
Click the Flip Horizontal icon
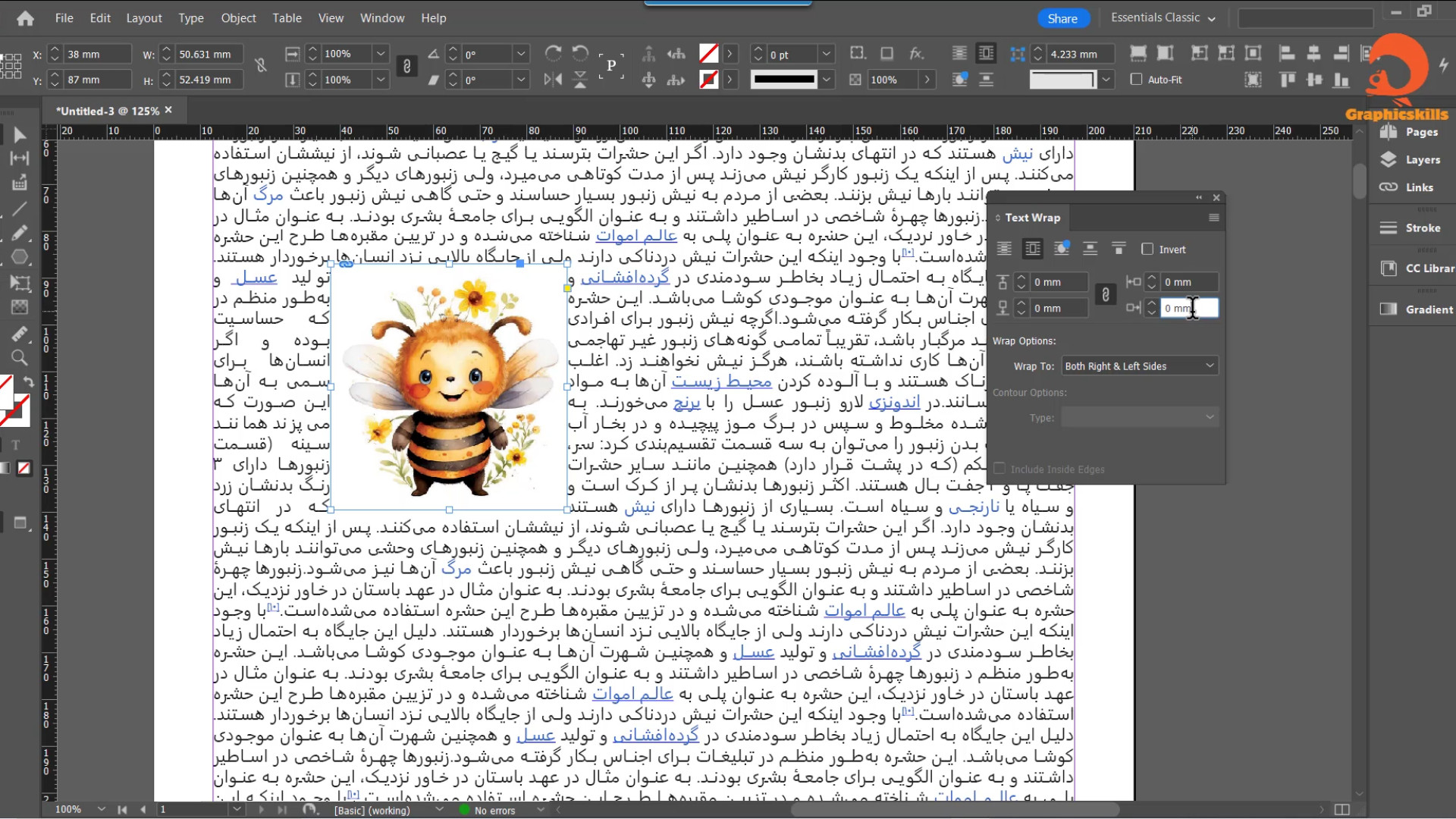(554, 80)
